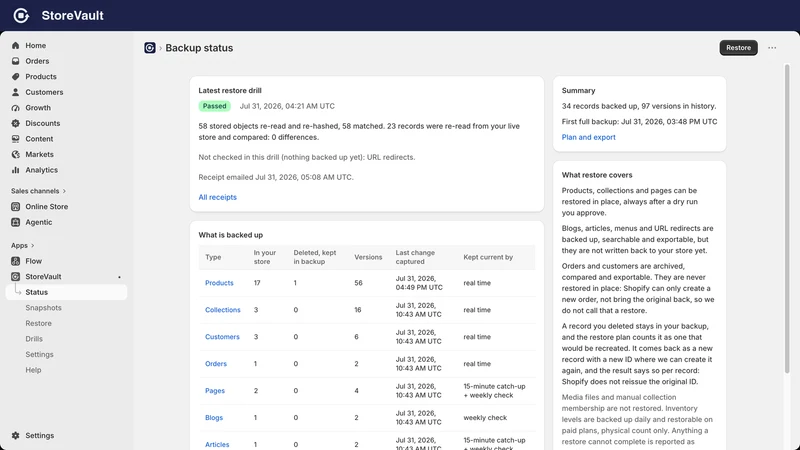
Task: Open the Articles backup type link
Action: pyautogui.click(x=217, y=444)
